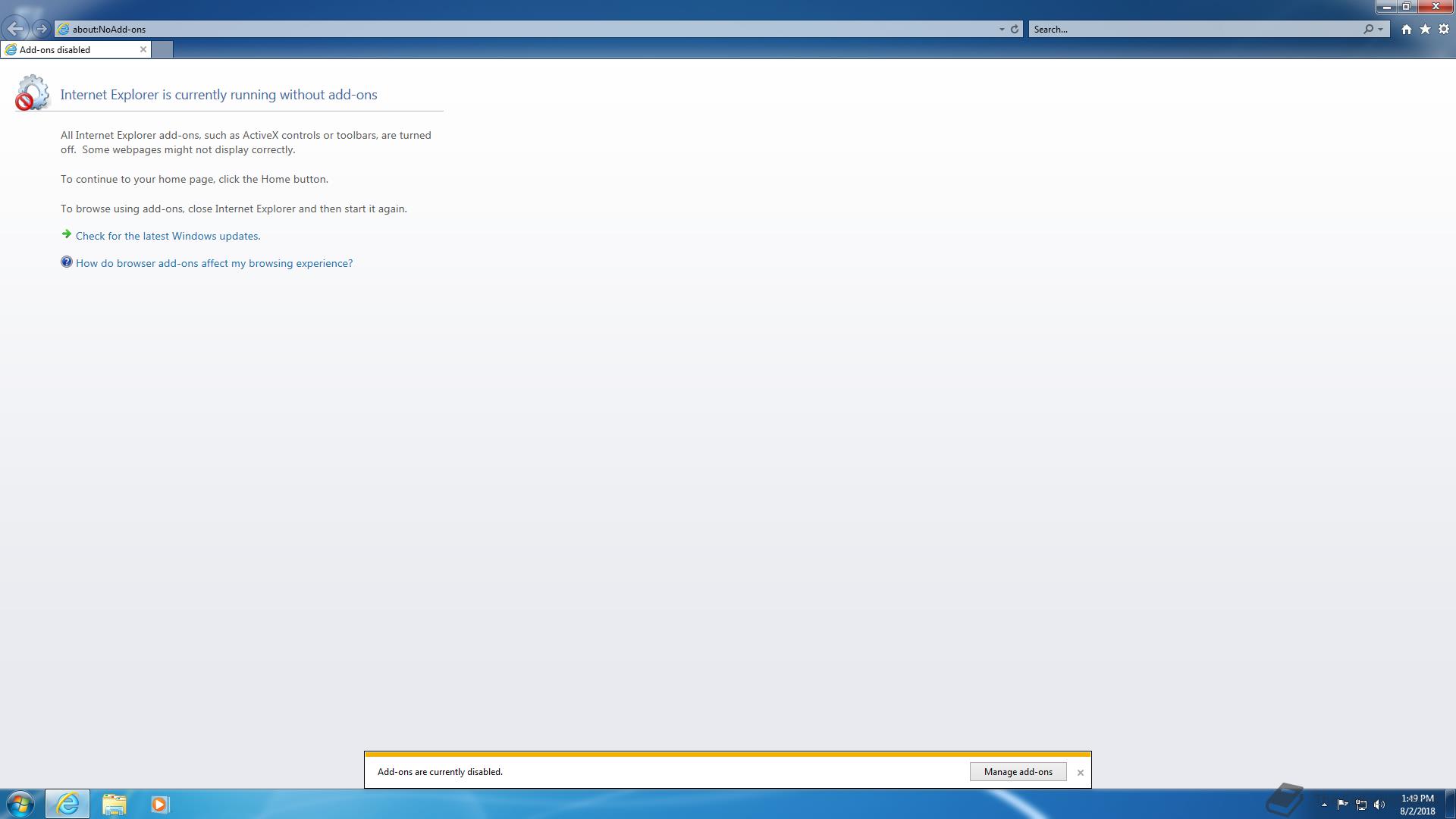Open a new tab with the blank tab button
Screen dimensions: 1456x819
pos(162,49)
